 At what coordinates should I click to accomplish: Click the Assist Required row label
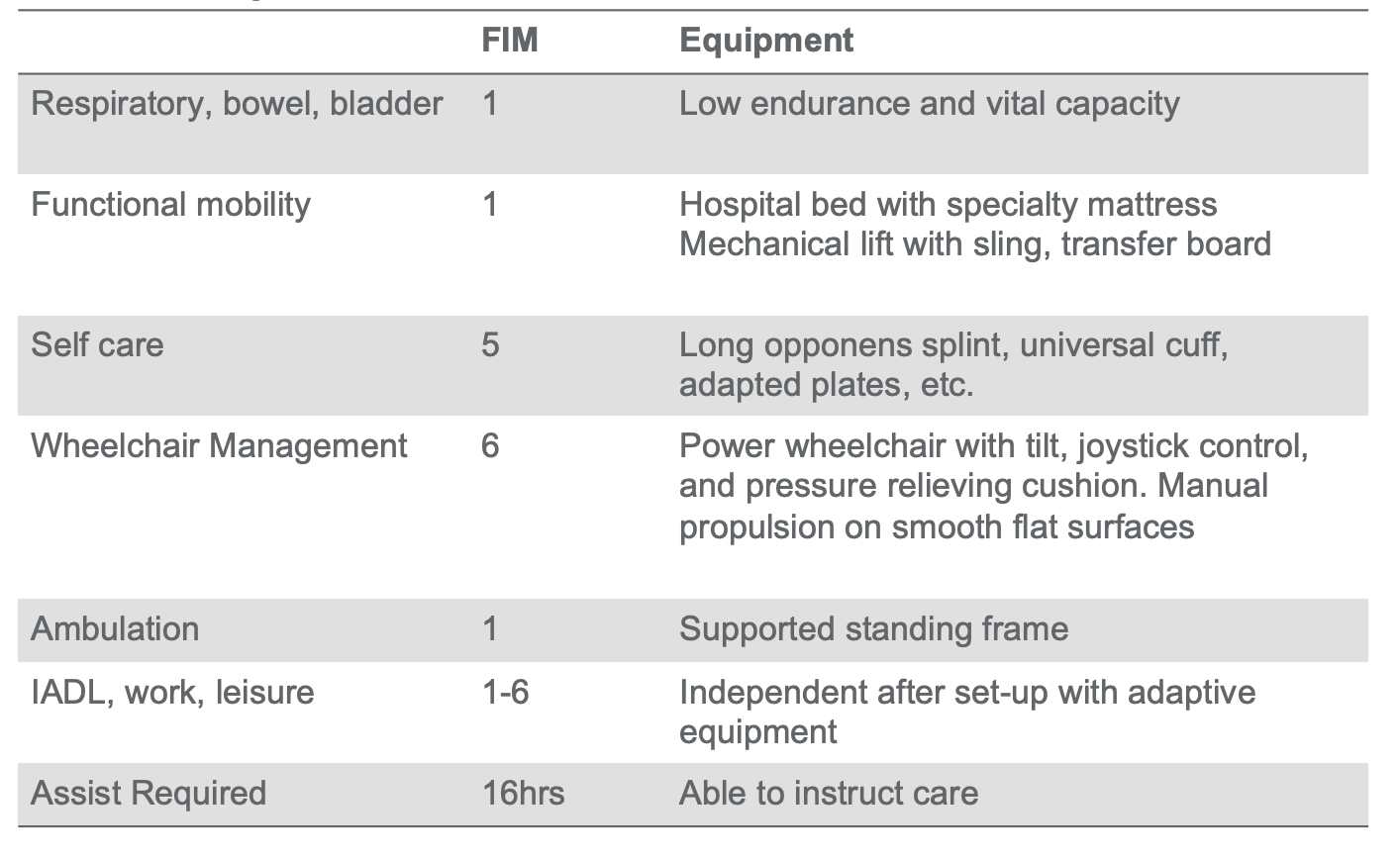(x=149, y=794)
